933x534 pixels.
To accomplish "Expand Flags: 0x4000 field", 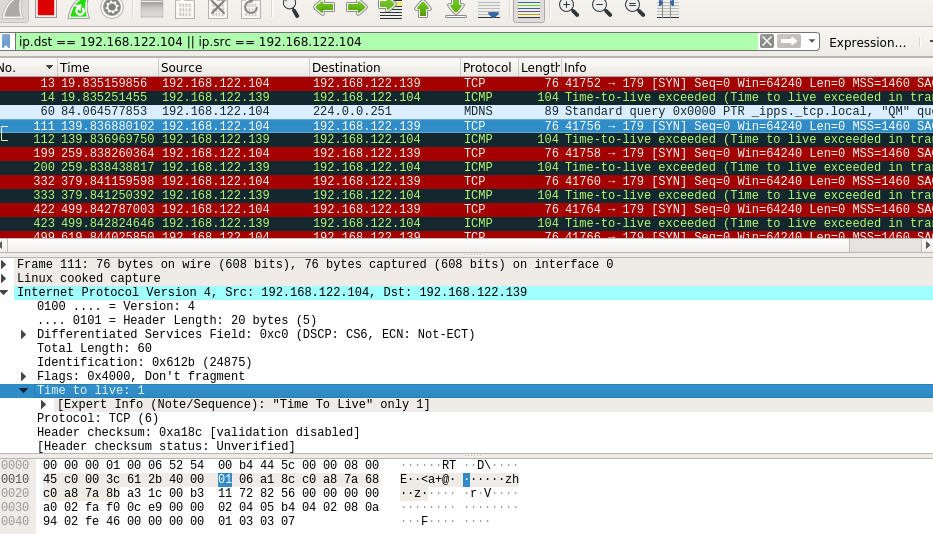I will (23, 376).
